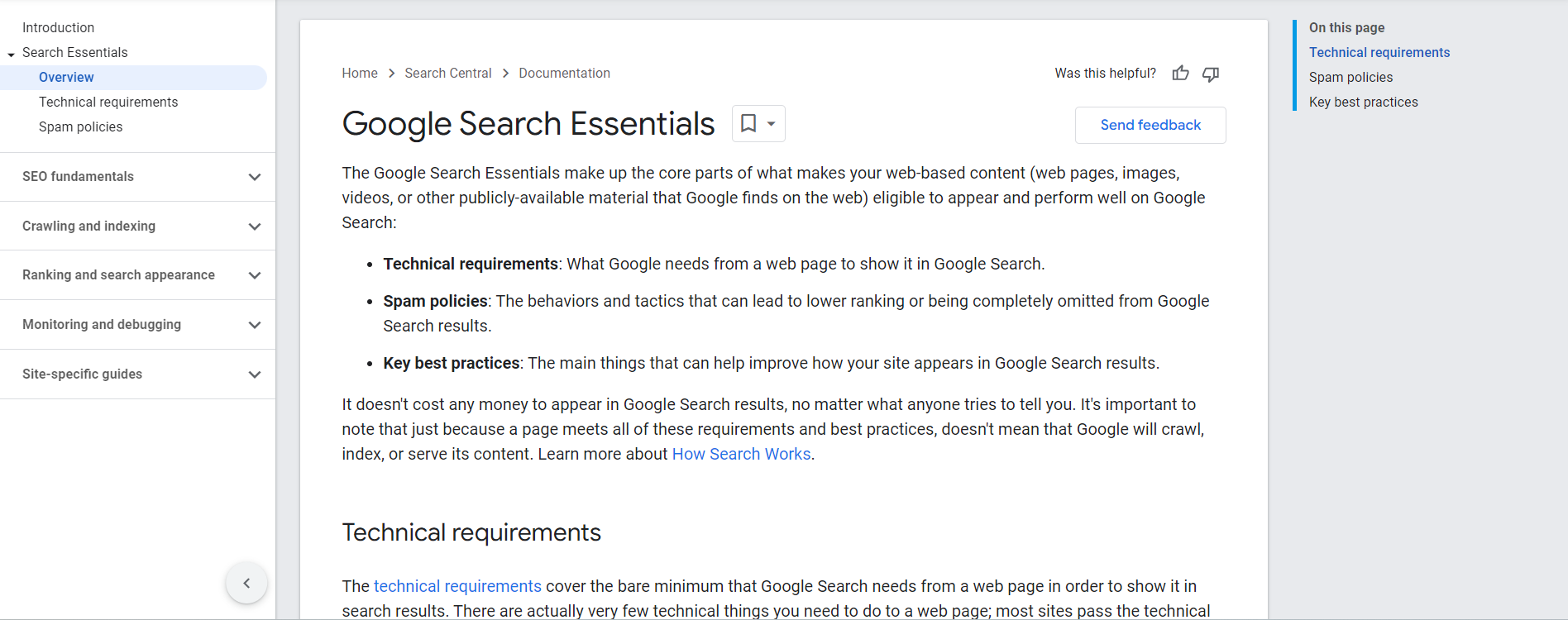Image resolution: width=1568 pixels, height=620 pixels.
Task: Collapse the Search Essentials tree arrow
Action: [x=11, y=54]
